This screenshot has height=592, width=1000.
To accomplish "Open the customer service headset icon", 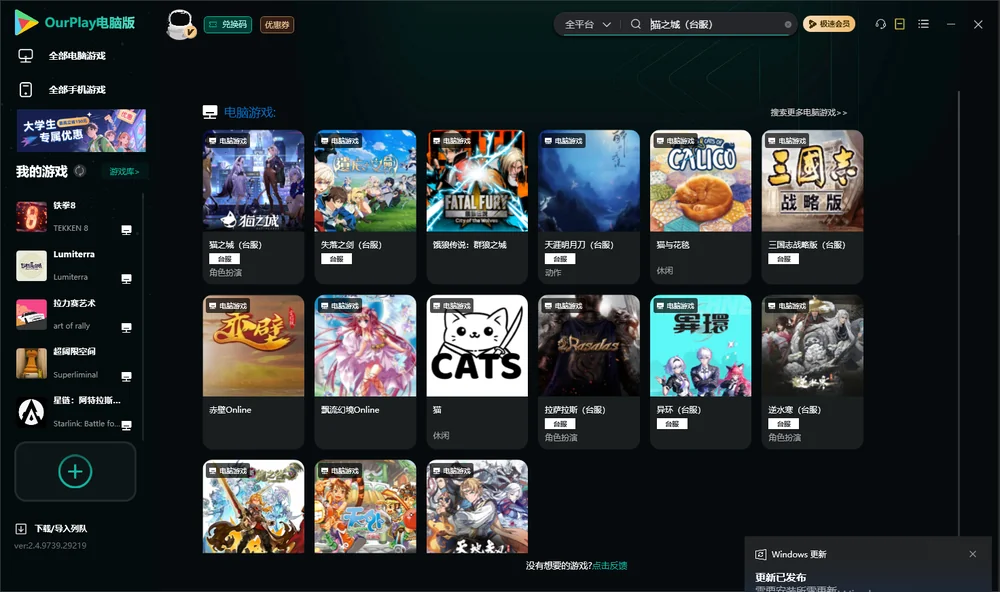I will point(881,24).
